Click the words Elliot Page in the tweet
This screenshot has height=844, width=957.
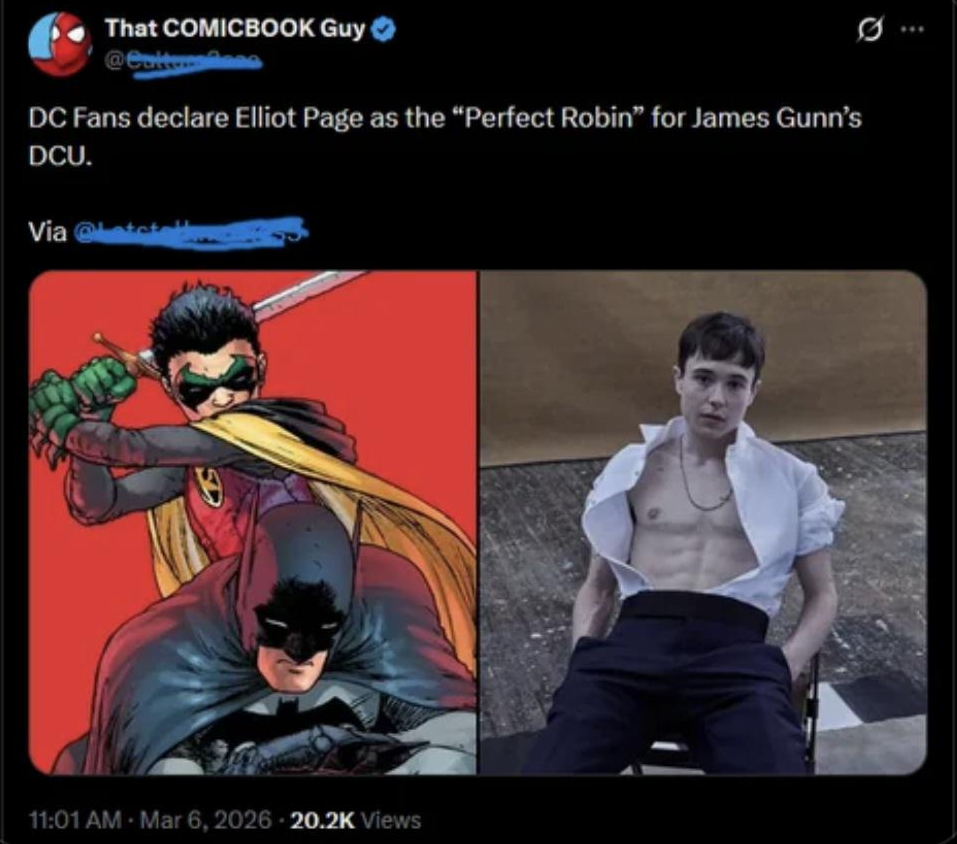[x=299, y=118]
